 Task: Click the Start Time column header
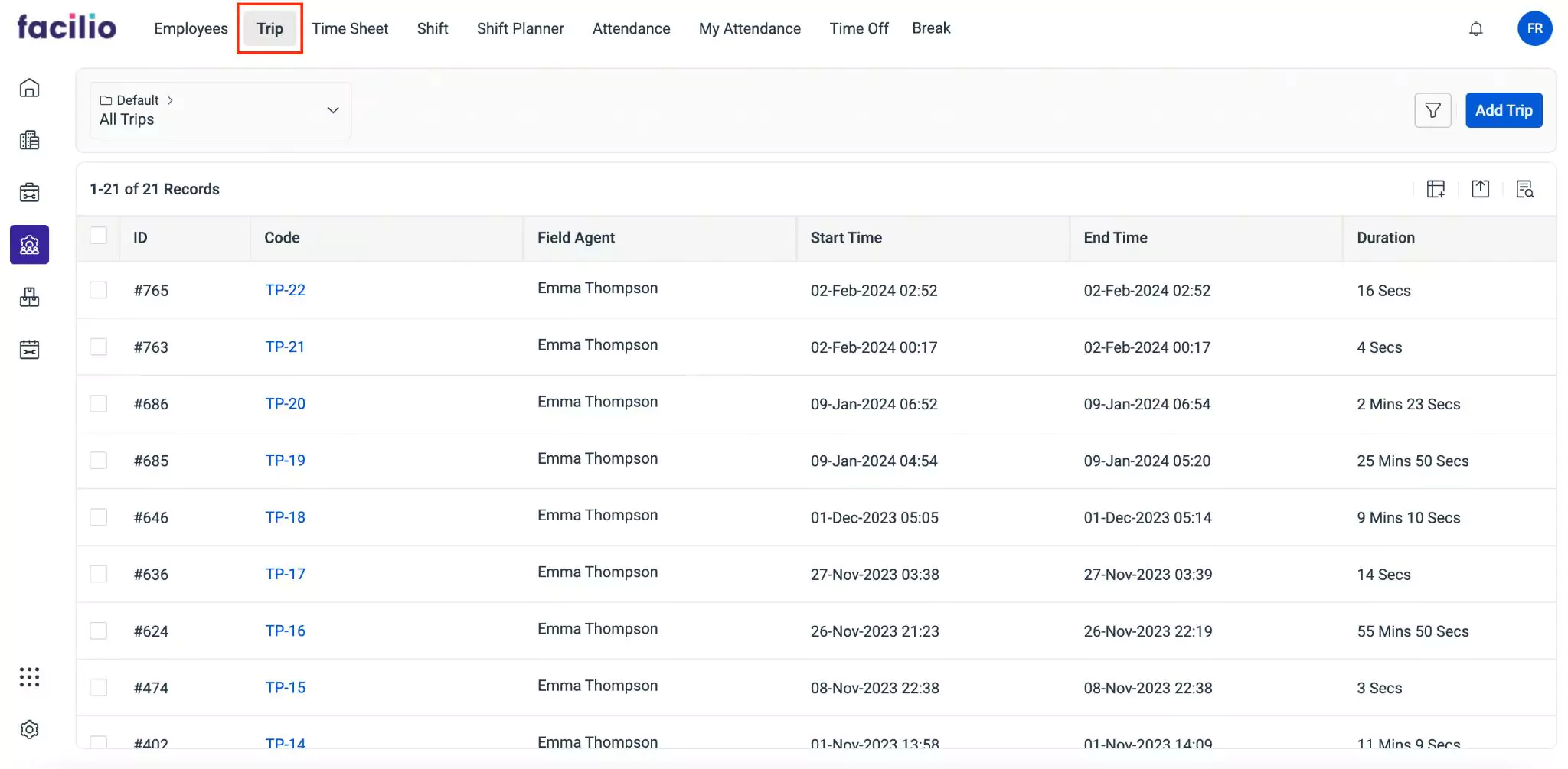tap(846, 238)
